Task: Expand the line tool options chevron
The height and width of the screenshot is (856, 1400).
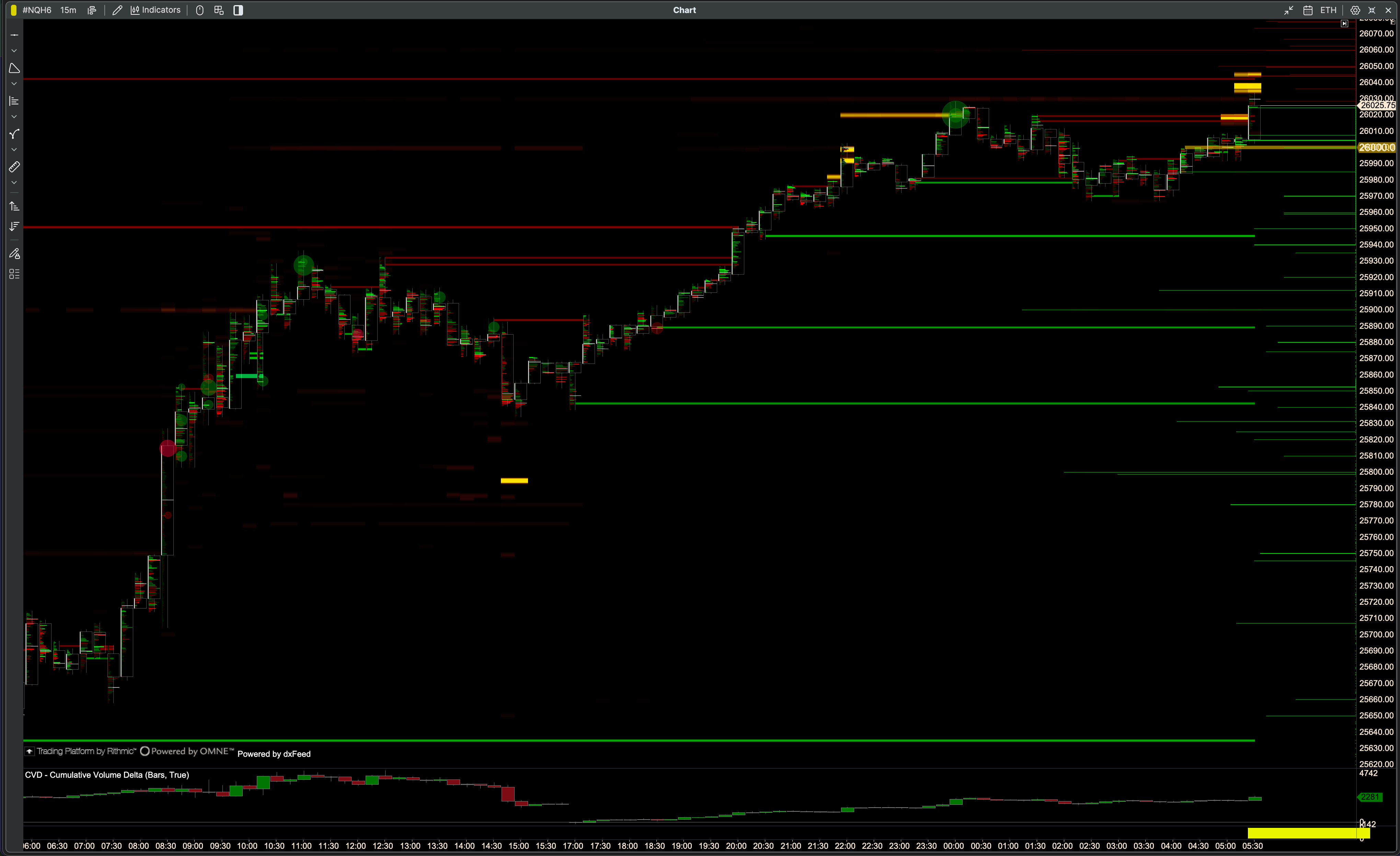Action: pos(14,51)
